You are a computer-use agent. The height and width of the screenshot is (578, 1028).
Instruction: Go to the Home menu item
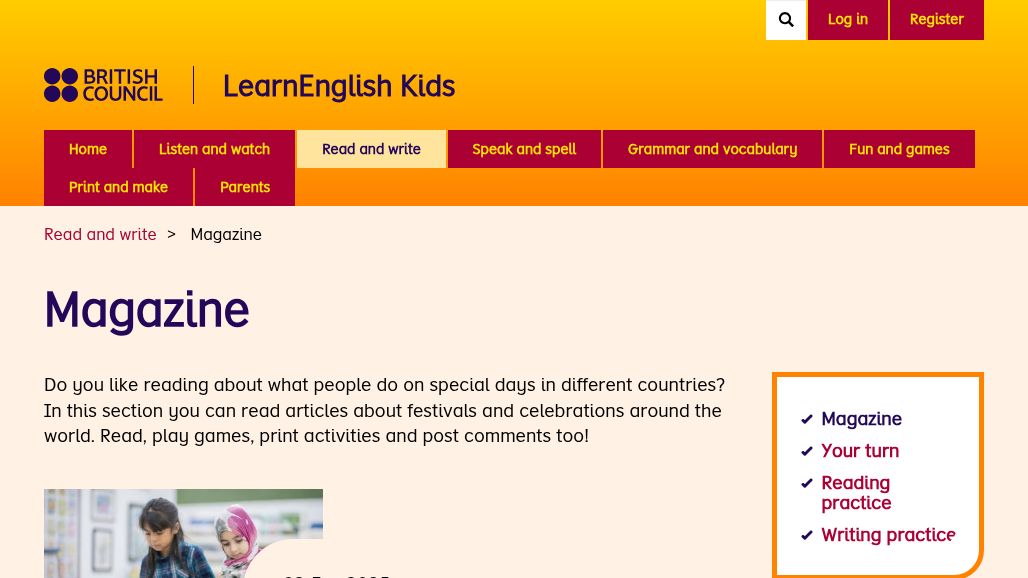(x=88, y=149)
